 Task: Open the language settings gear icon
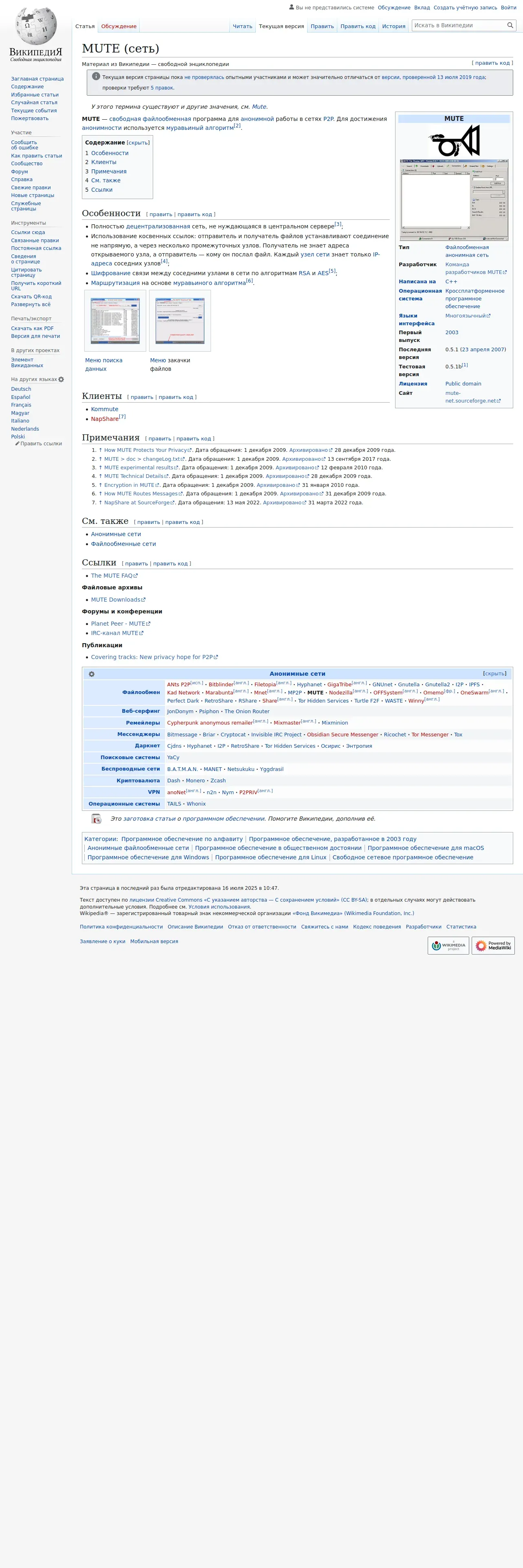(x=61, y=379)
